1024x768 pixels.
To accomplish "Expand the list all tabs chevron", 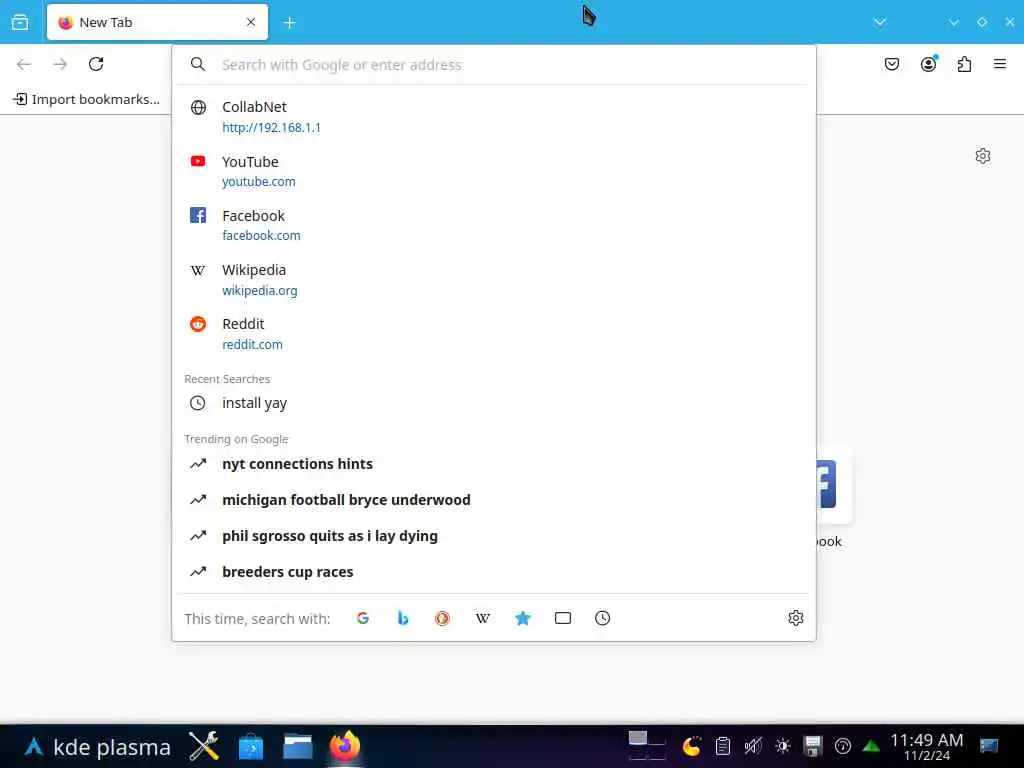I will point(880,22).
